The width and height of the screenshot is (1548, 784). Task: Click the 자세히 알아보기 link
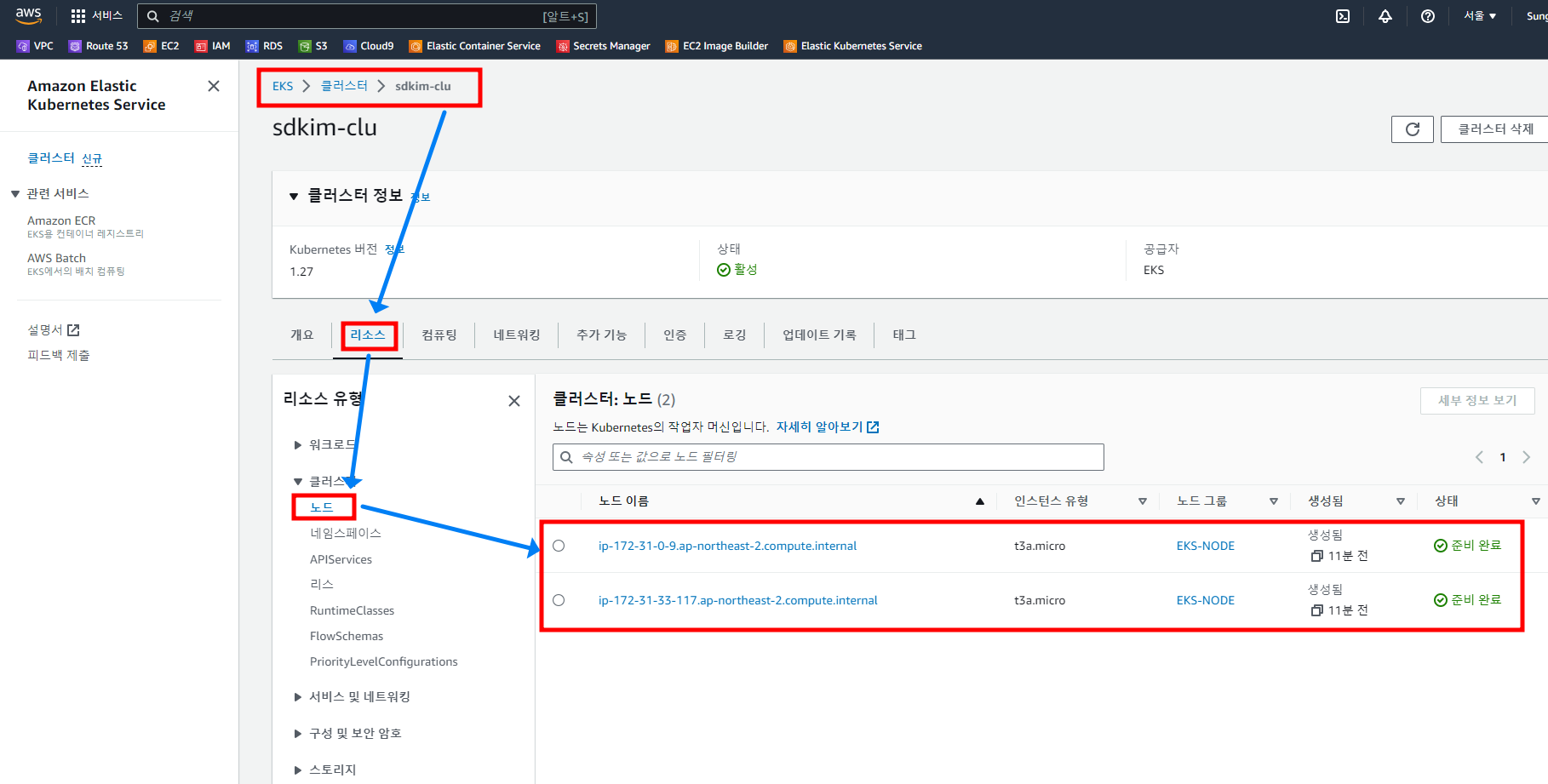(827, 427)
